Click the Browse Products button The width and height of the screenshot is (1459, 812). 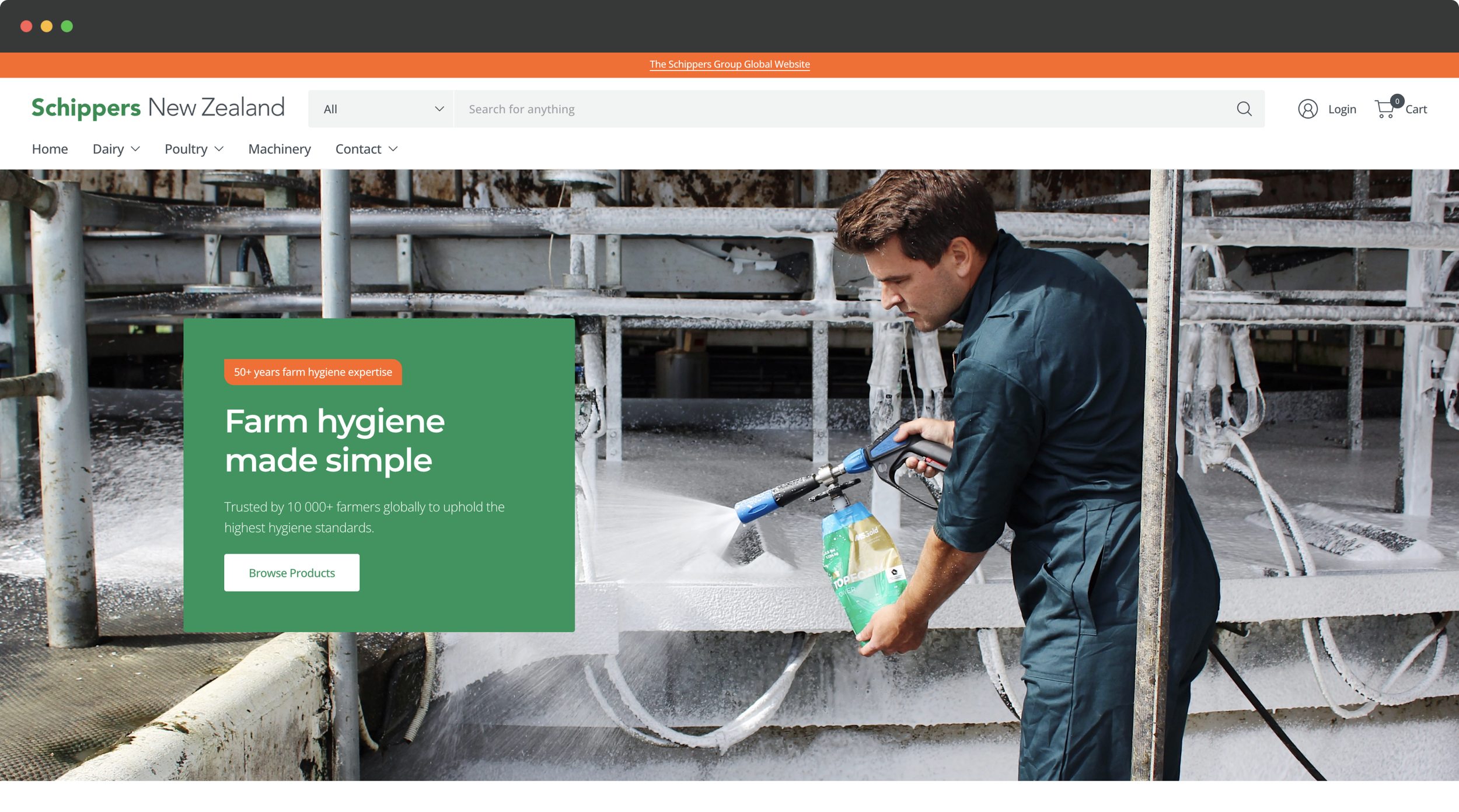point(292,573)
